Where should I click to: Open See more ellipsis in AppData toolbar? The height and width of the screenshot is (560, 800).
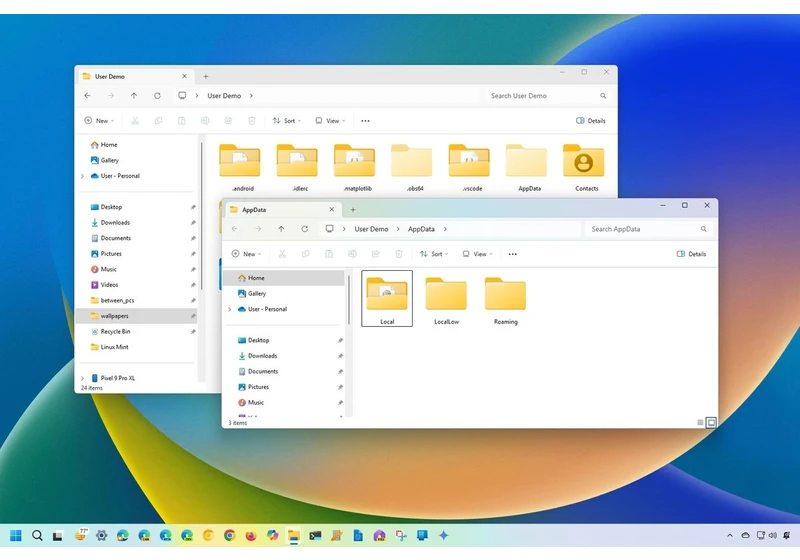(513, 254)
